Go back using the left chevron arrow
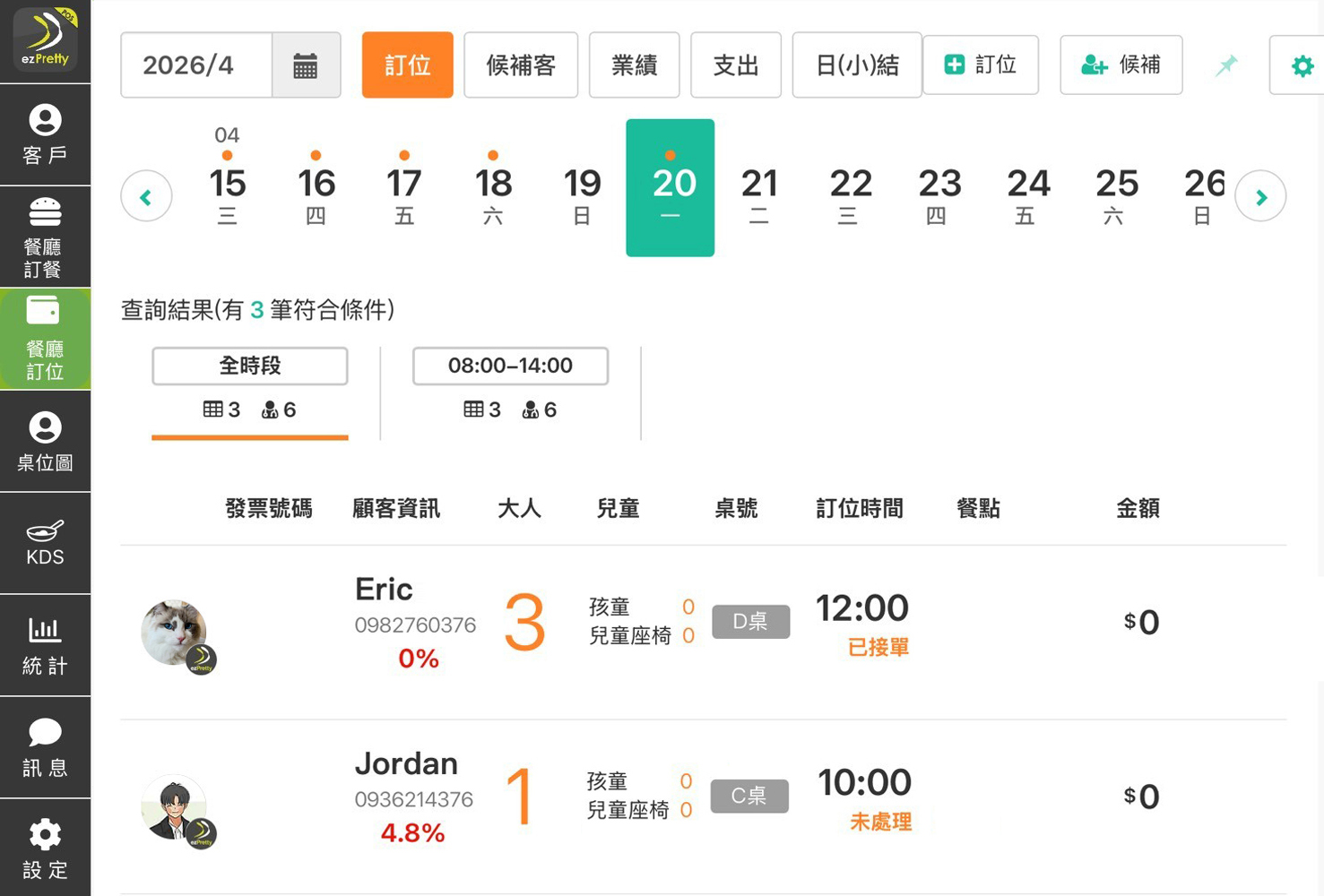 point(146,195)
